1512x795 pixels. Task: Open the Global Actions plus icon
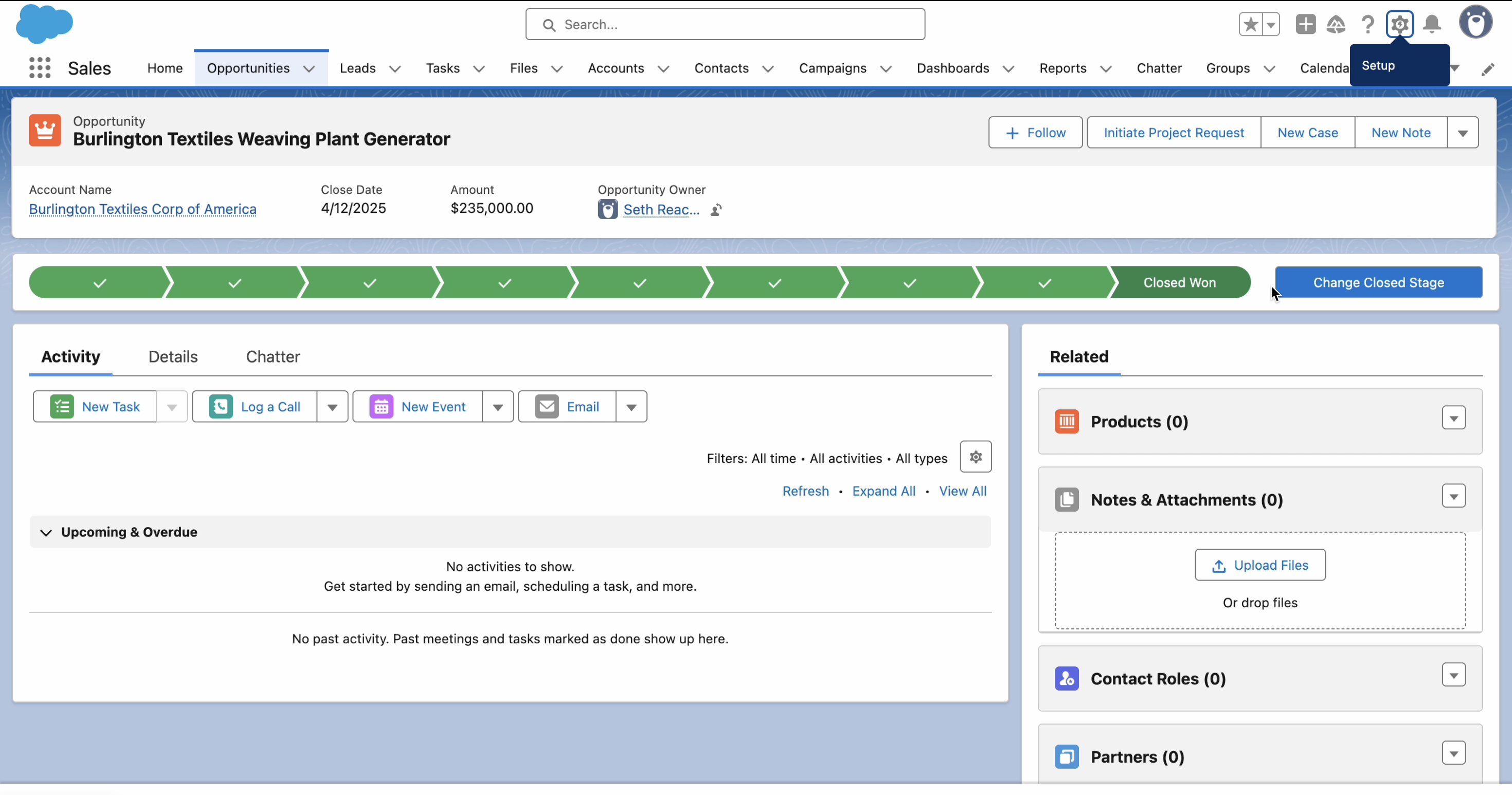[x=1305, y=25]
